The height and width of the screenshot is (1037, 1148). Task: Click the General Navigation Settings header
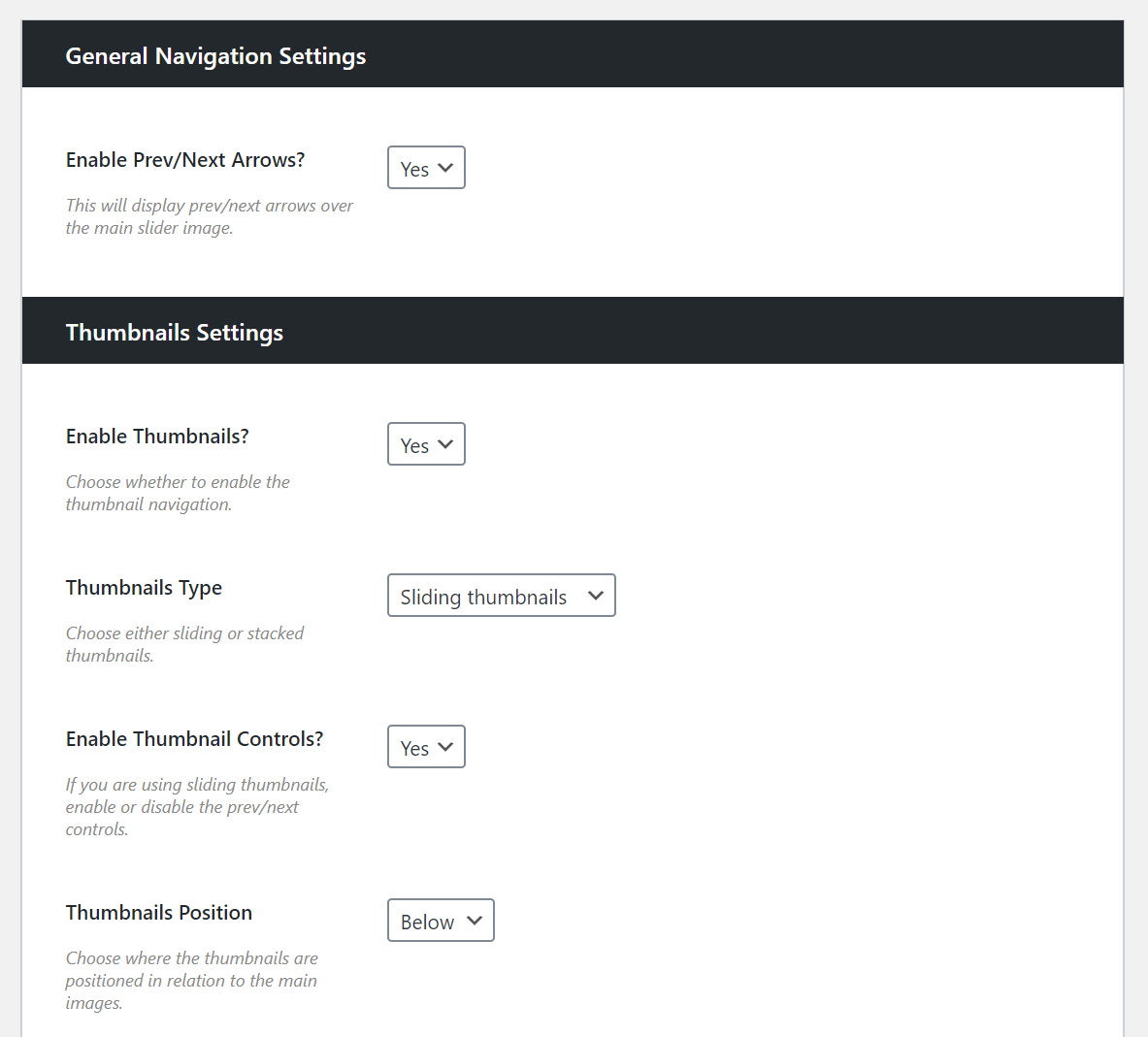point(573,54)
